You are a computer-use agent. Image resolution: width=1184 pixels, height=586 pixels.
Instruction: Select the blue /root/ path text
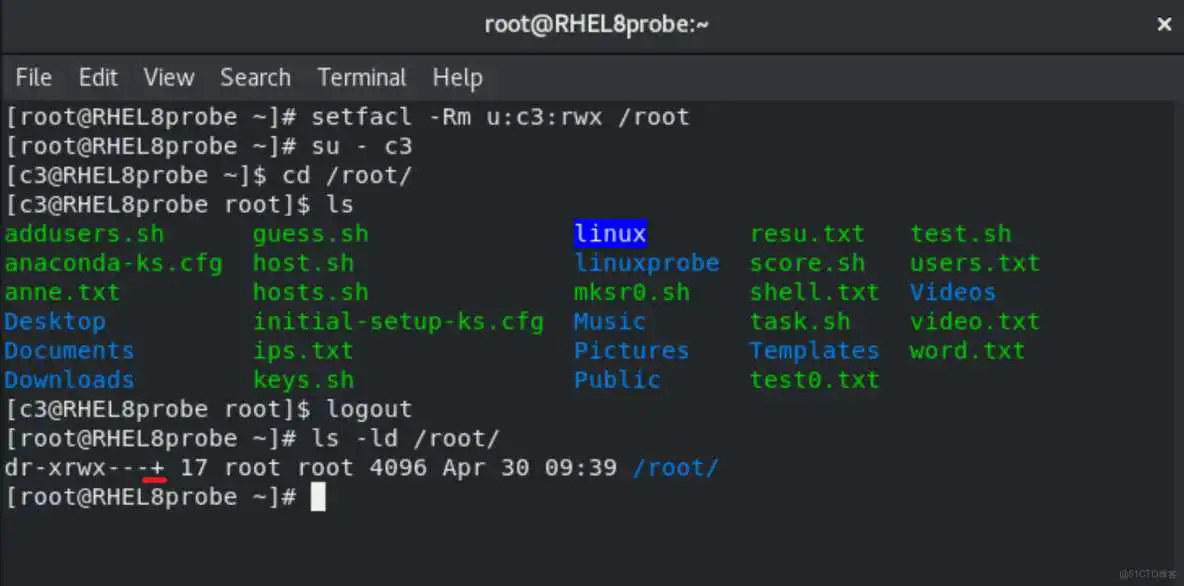tap(676, 467)
